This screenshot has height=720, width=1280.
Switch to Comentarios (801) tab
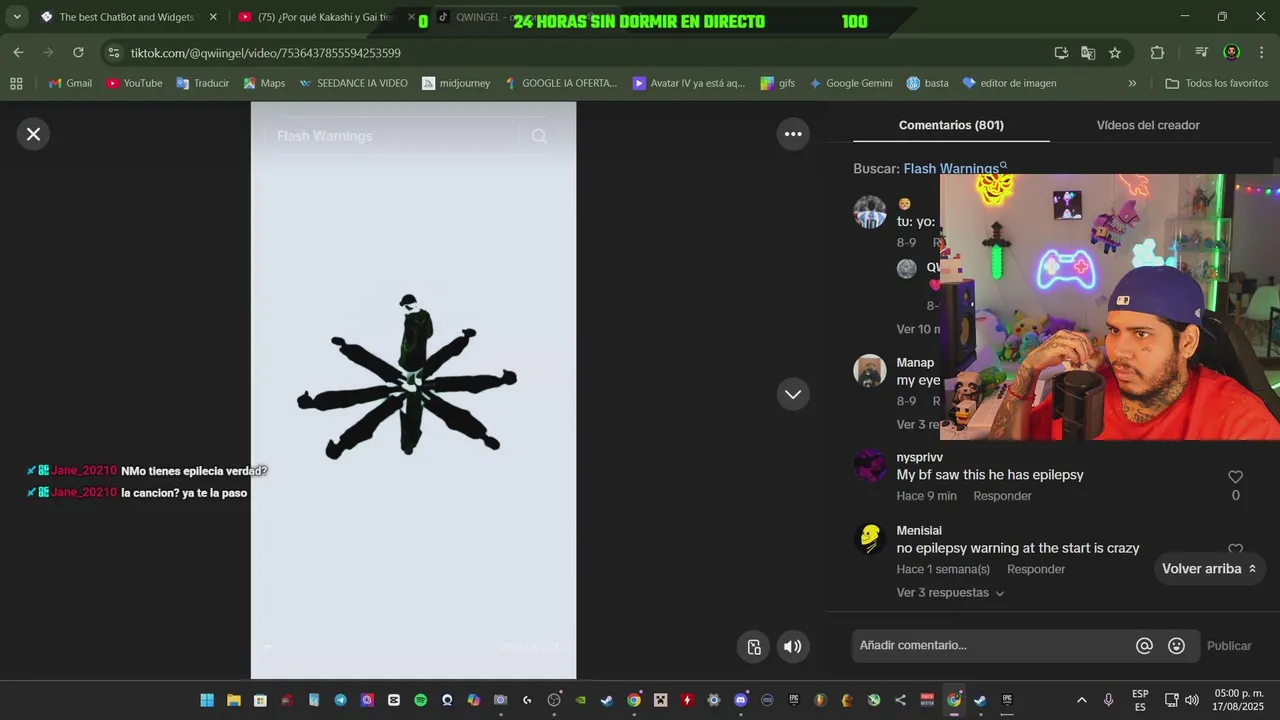(951, 125)
